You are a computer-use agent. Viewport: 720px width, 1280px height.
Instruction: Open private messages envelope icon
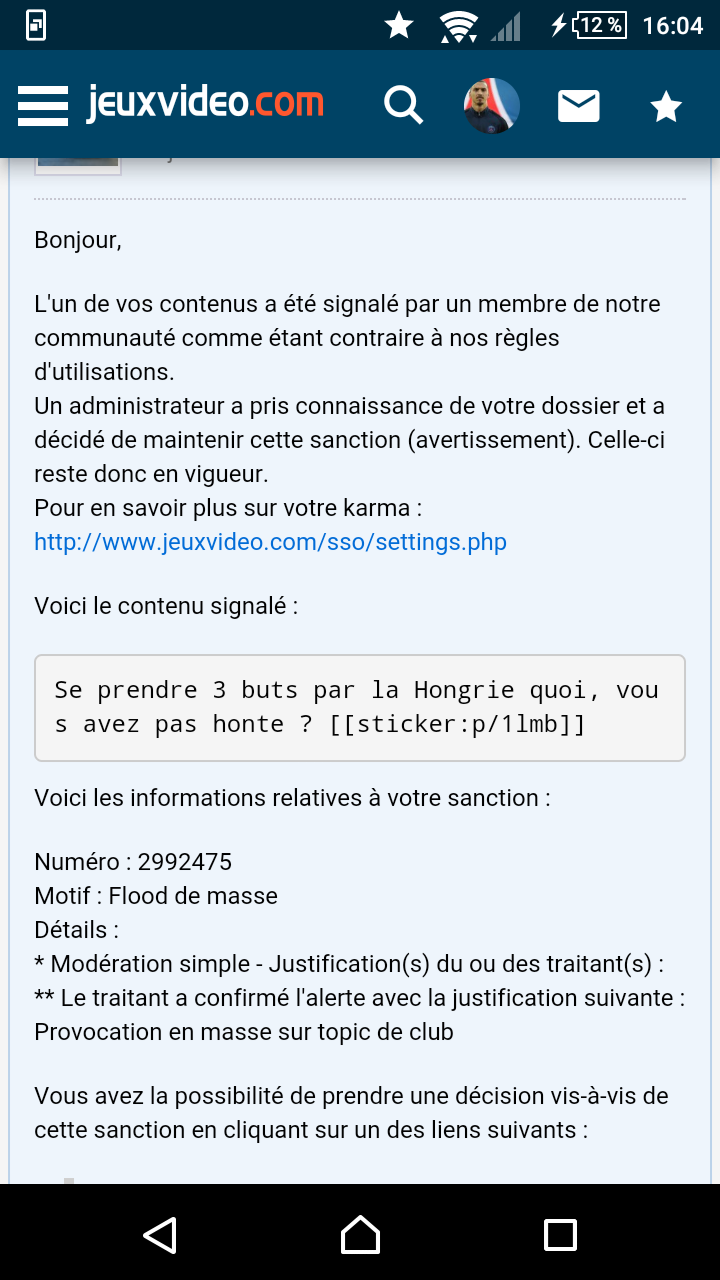(x=578, y=105)
